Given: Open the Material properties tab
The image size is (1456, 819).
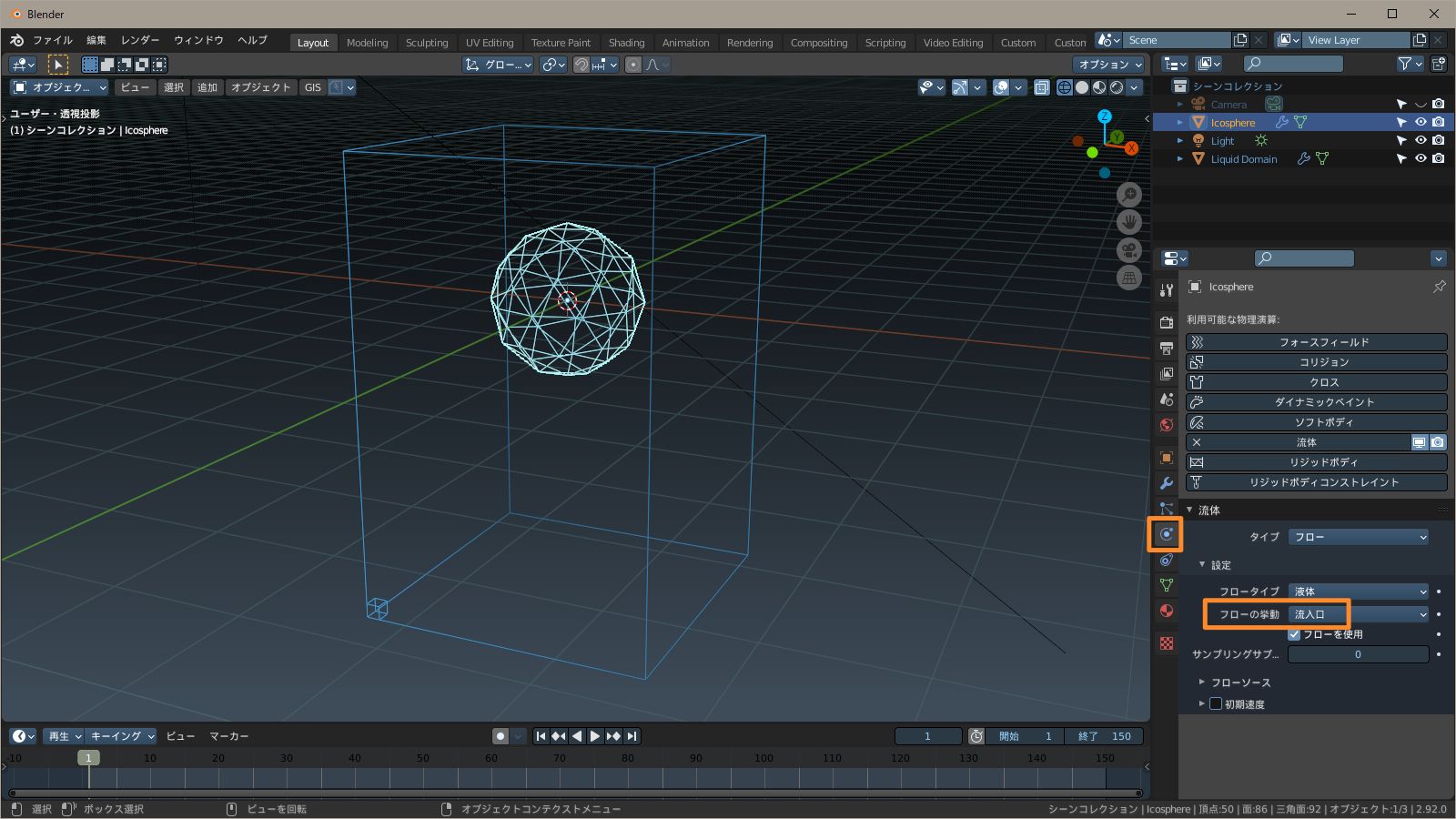Looking at the screenshot, I should coord(1166,611).
